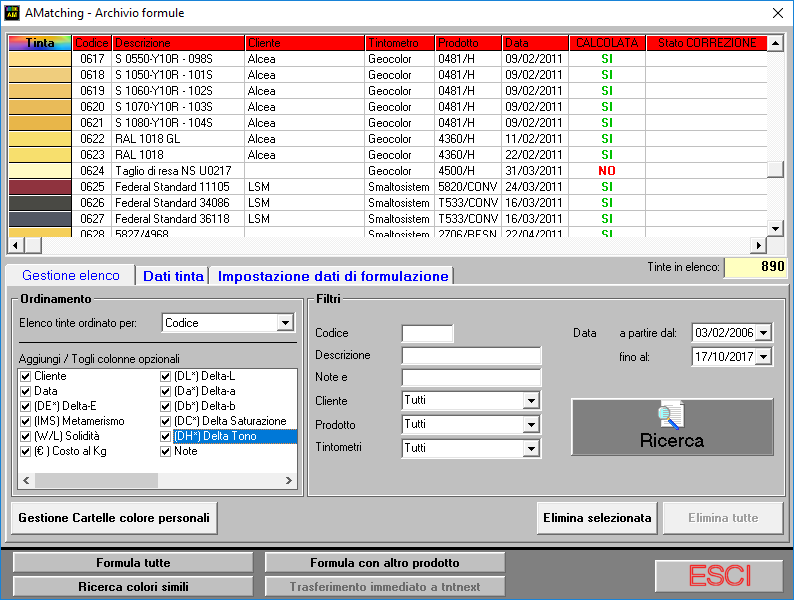Select row S 0550-Y10R - 098S
The image size is (794, 600).
click(x=388, y=59)
